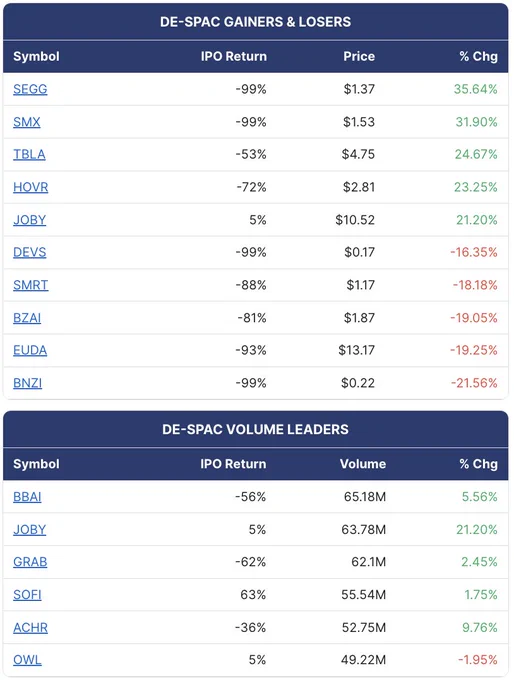
Task: Click % Chg header in volume leaders table
Action: (478, 464)
